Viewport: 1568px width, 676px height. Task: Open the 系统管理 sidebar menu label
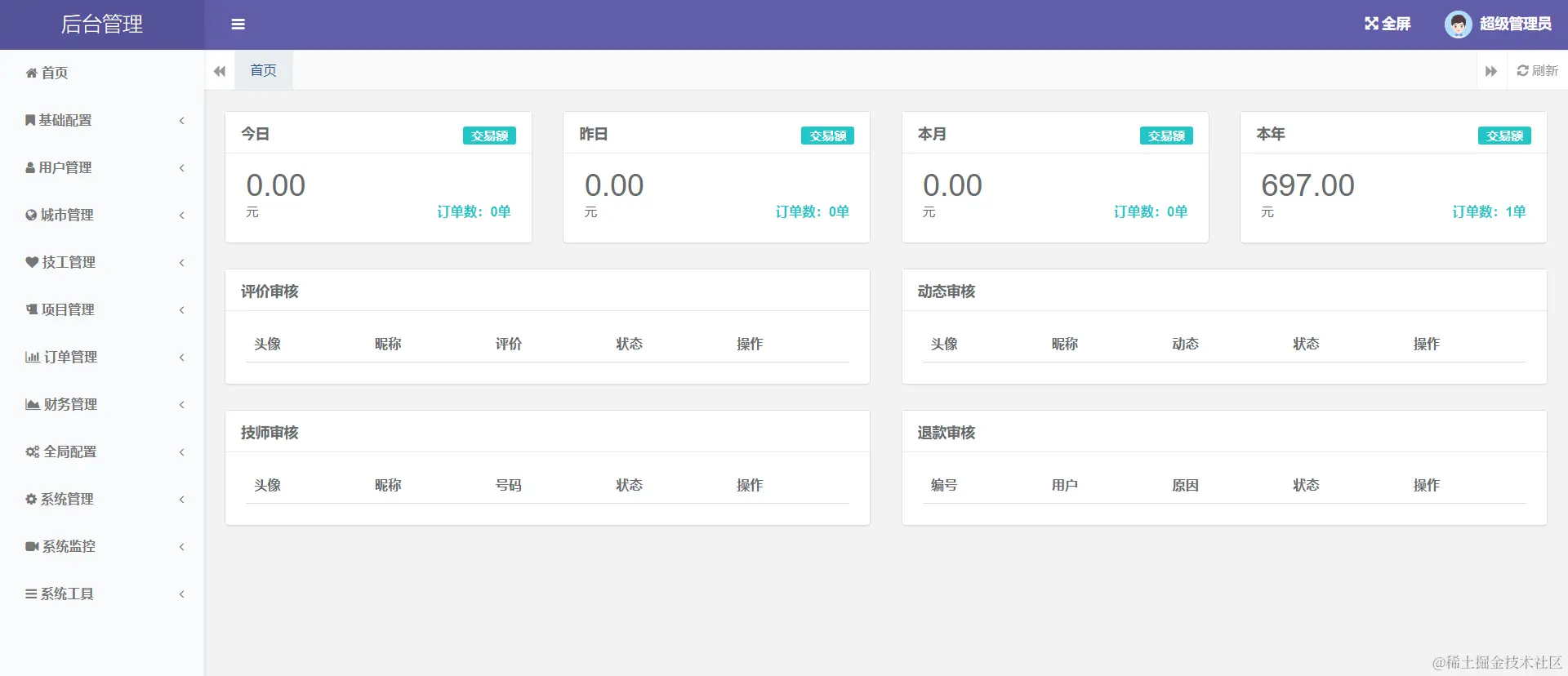(x=67, y=499)
